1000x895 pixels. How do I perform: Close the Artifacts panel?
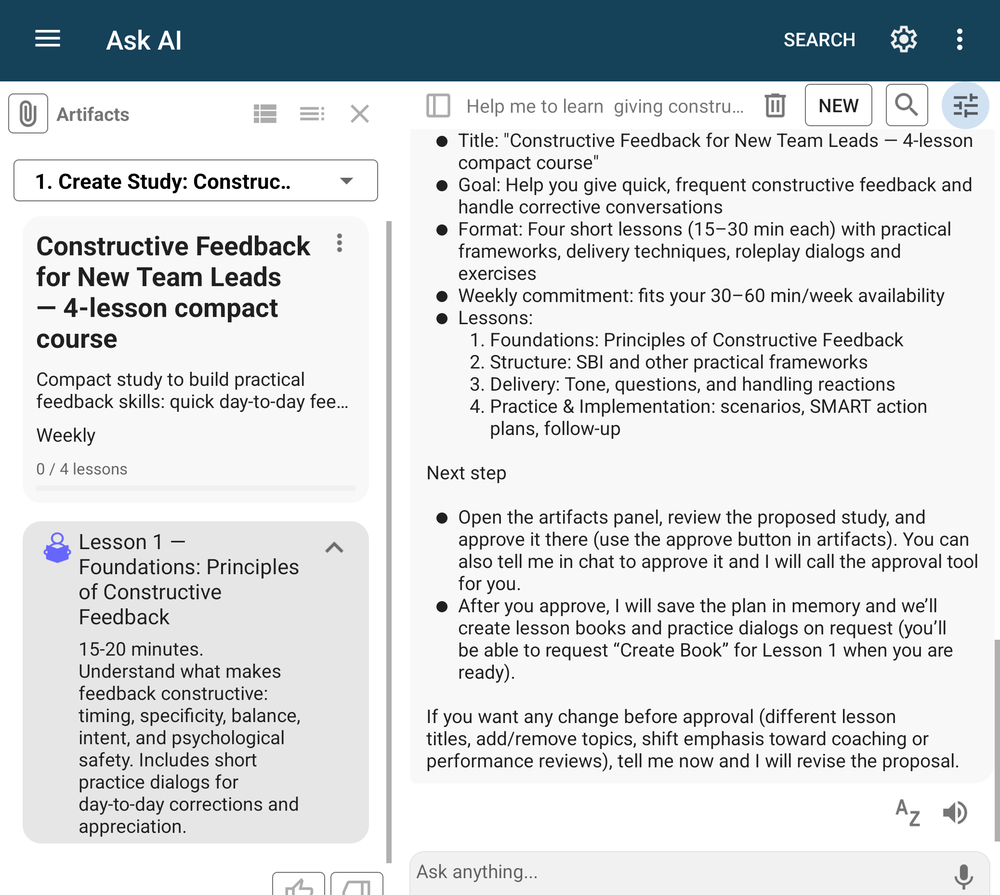click(x=360, y=114)
